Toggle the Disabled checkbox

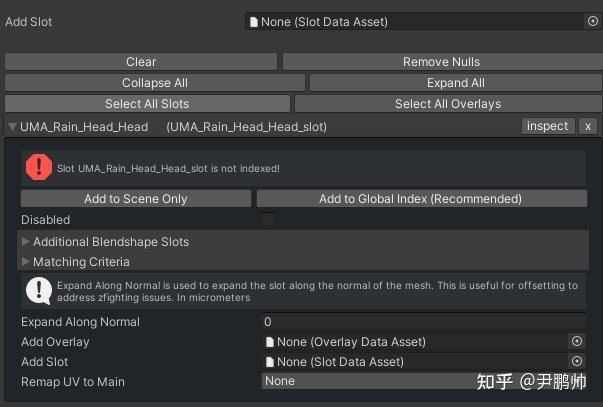pos(268,219)
